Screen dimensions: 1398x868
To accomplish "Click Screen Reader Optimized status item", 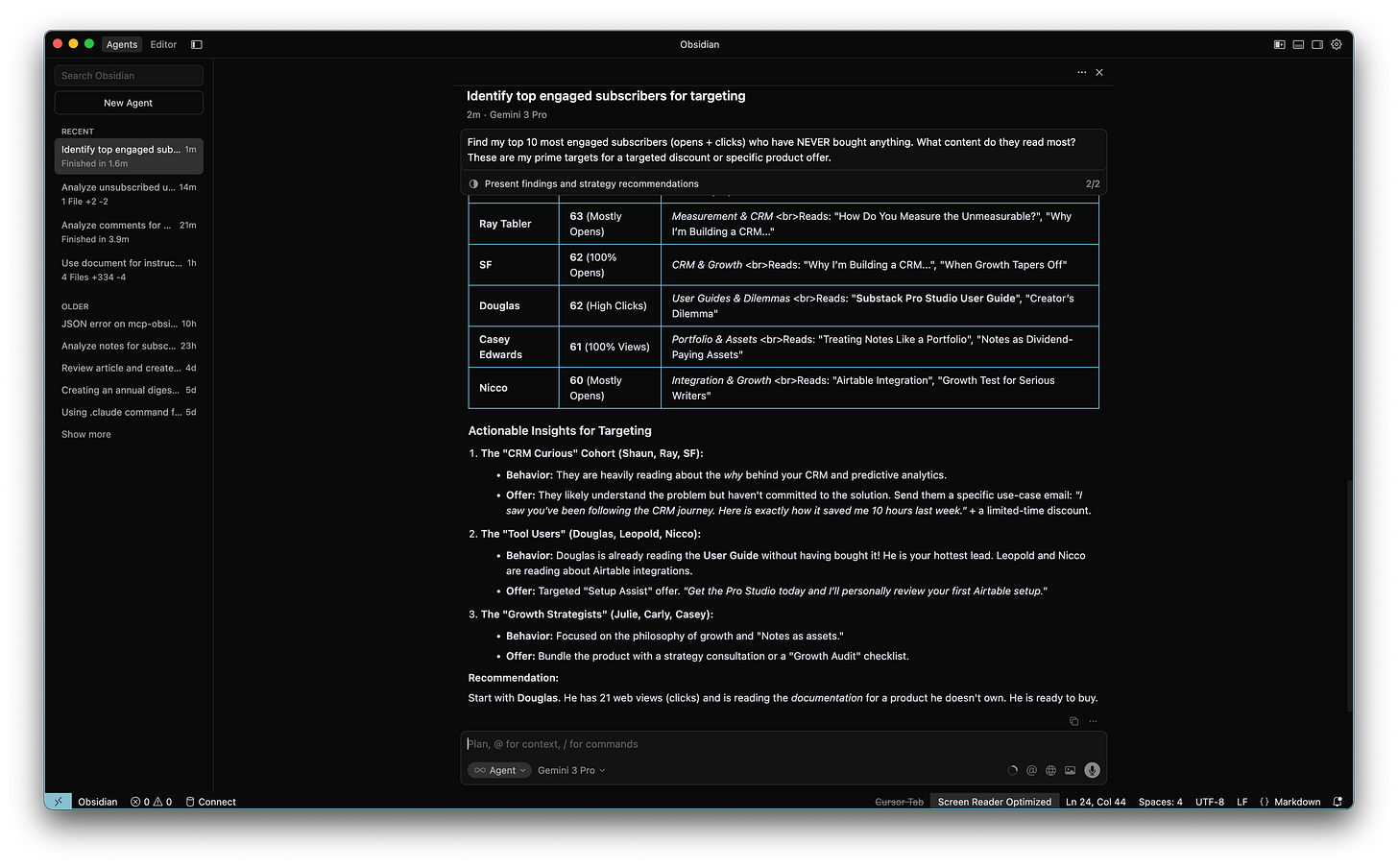I will tap(994, 802).
